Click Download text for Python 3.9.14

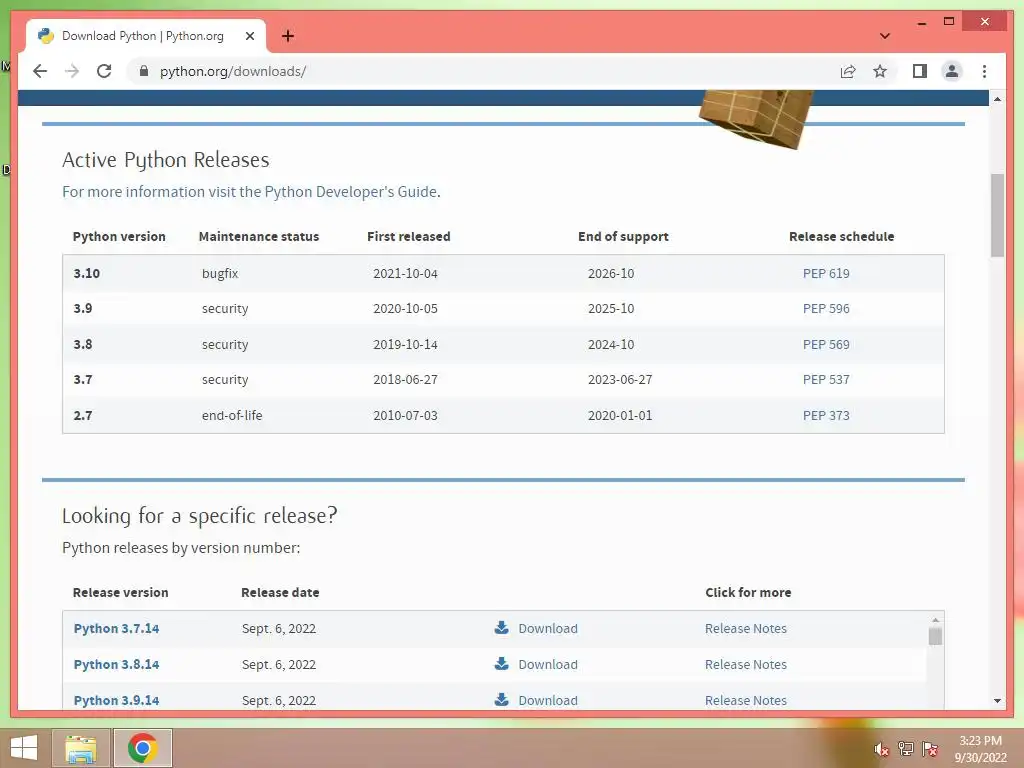(x=548, y=700)
